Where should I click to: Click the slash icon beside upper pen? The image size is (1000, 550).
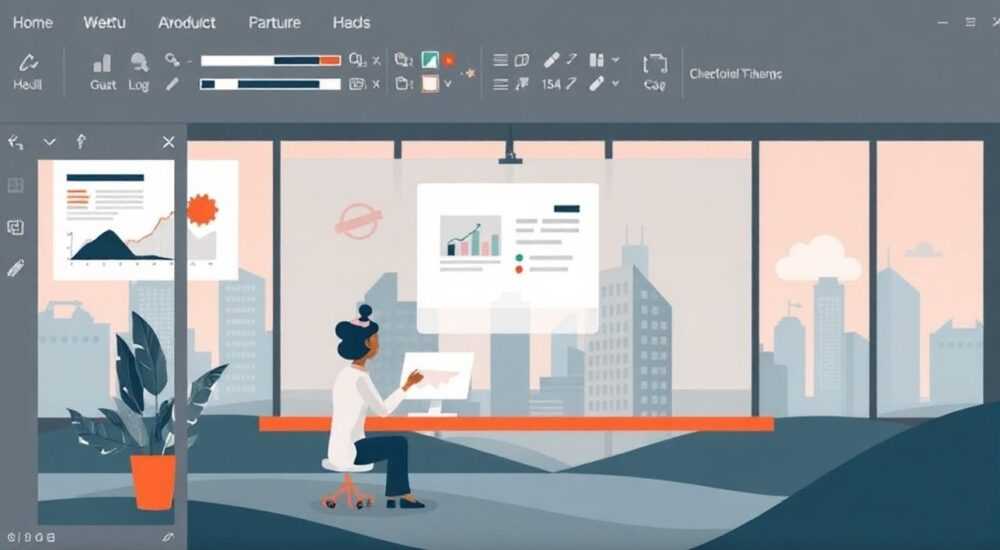click(572, 59)
